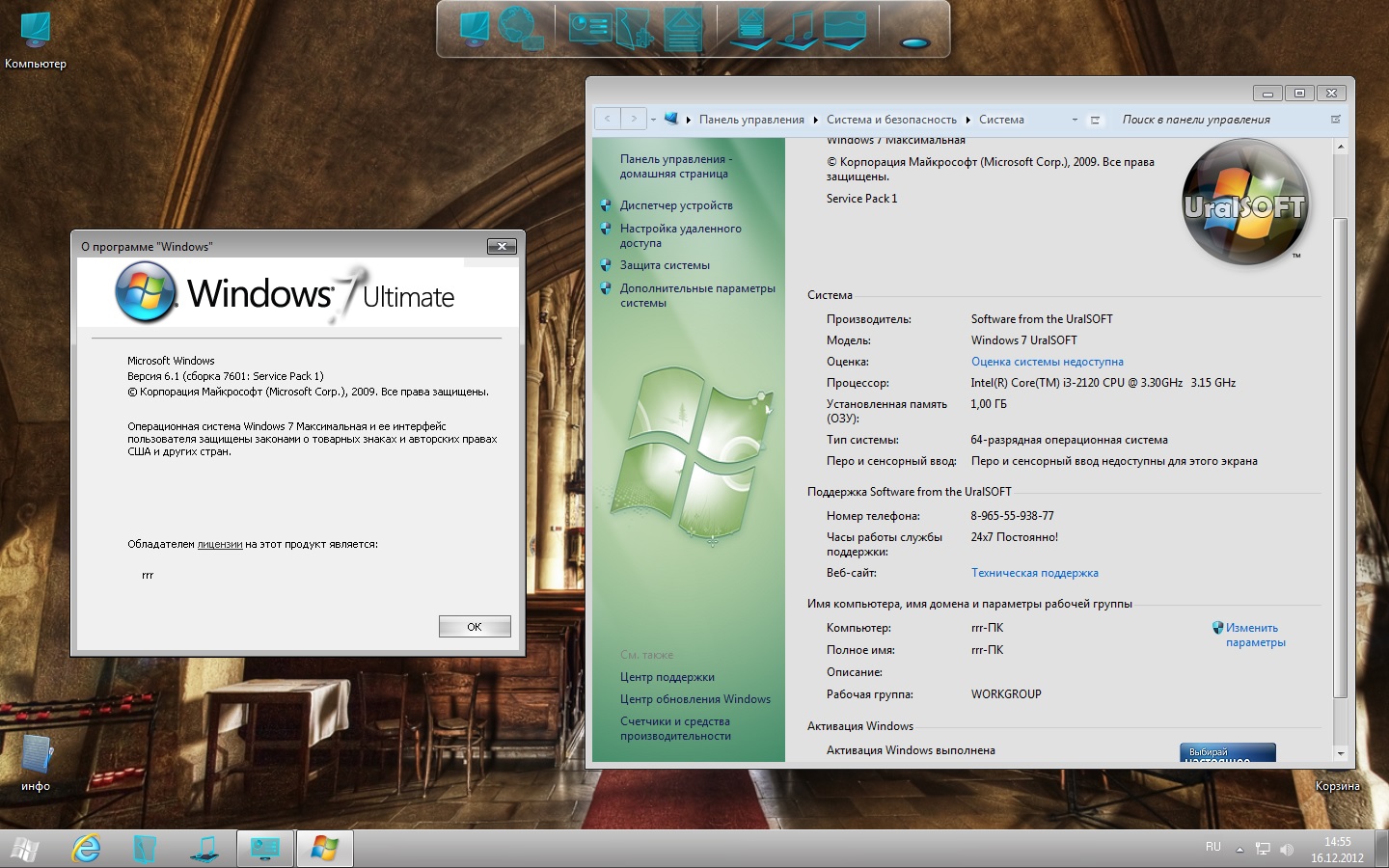Open Центр поддержки link
Screen dimensions: 1389x868
point(667,677)
